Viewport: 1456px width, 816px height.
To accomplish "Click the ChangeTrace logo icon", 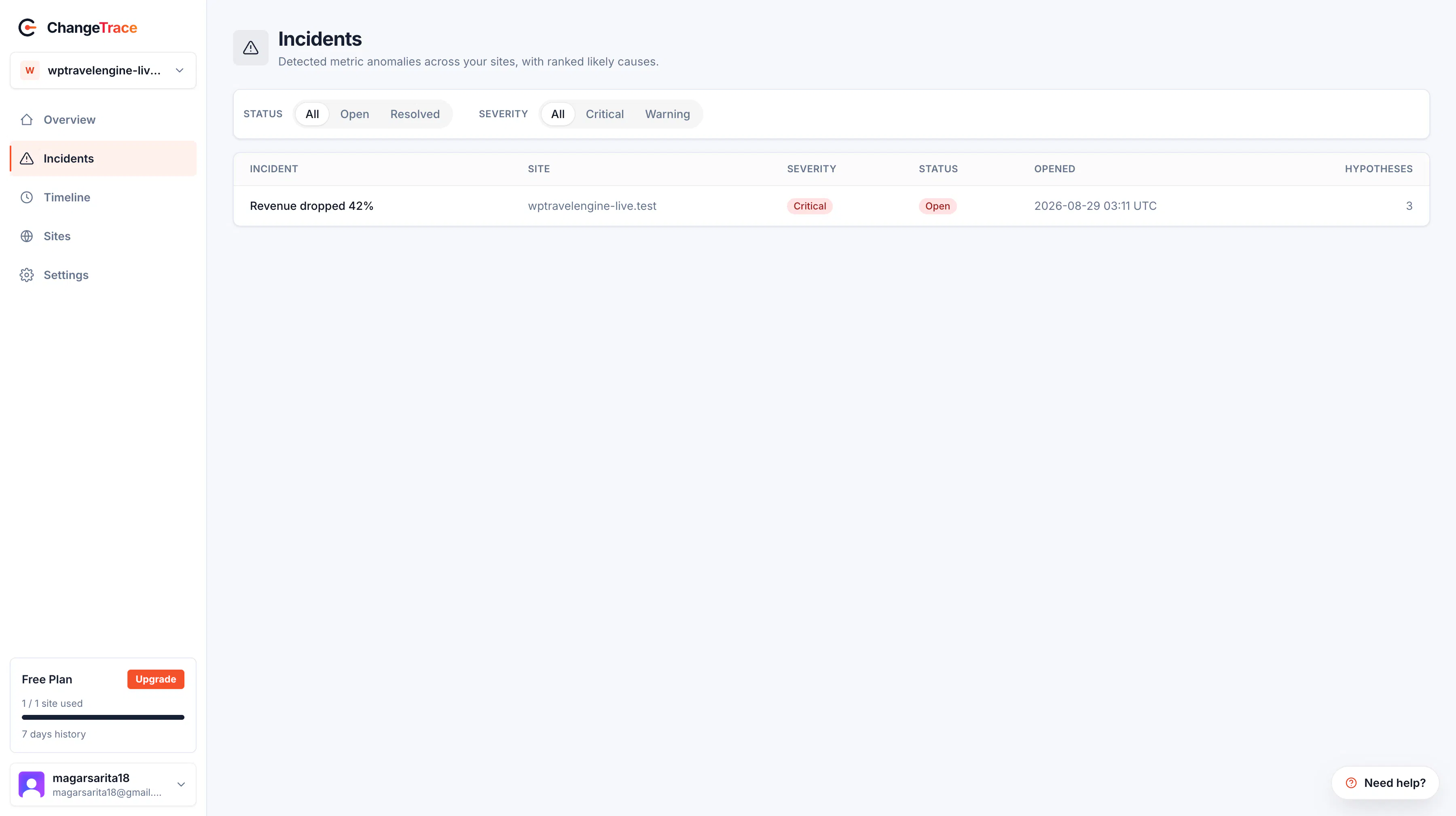I will [27, 27].
